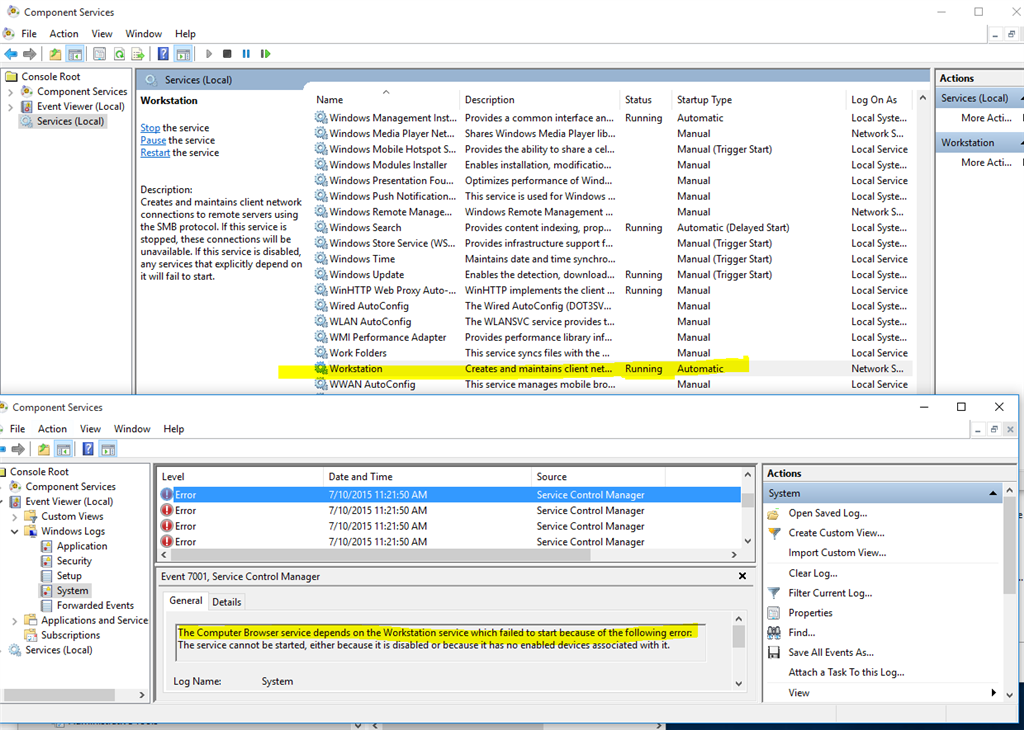Click the Forward arrow in Event Viewer window toolbar
The height and width of the screenshot is (730, 1024).
click(18, 449)
